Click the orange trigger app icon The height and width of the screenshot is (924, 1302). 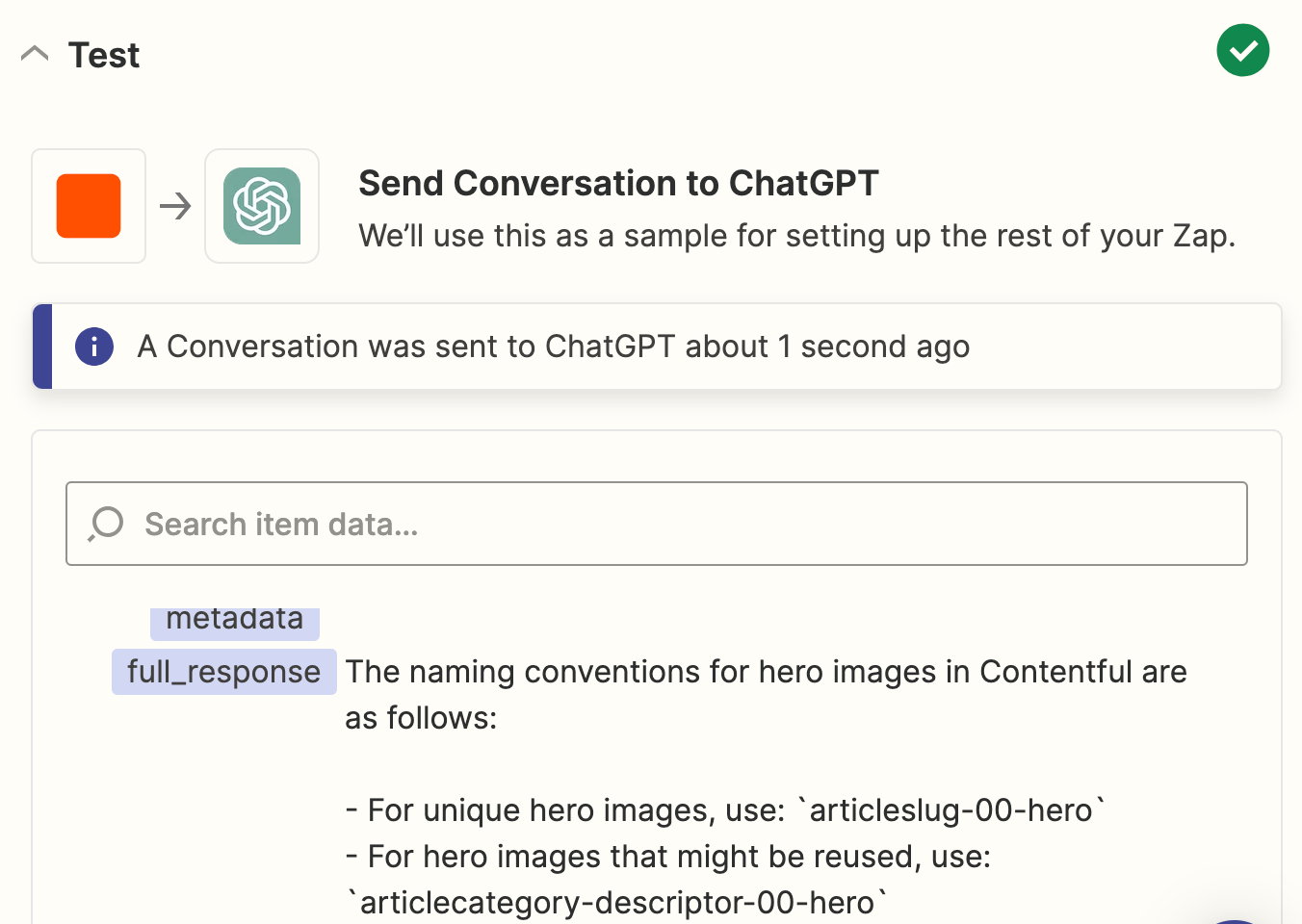89,206
